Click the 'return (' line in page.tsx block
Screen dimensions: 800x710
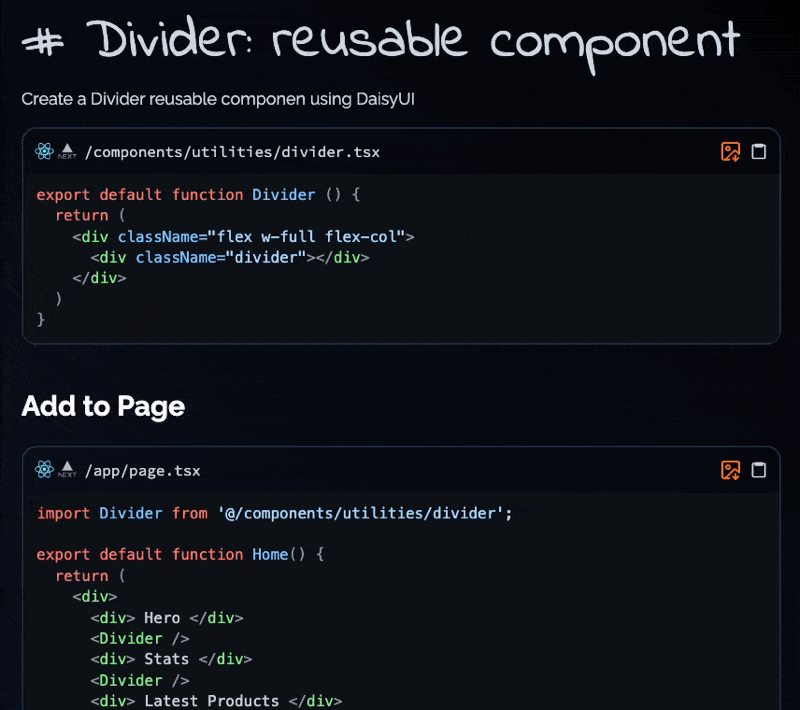point(90,576)
